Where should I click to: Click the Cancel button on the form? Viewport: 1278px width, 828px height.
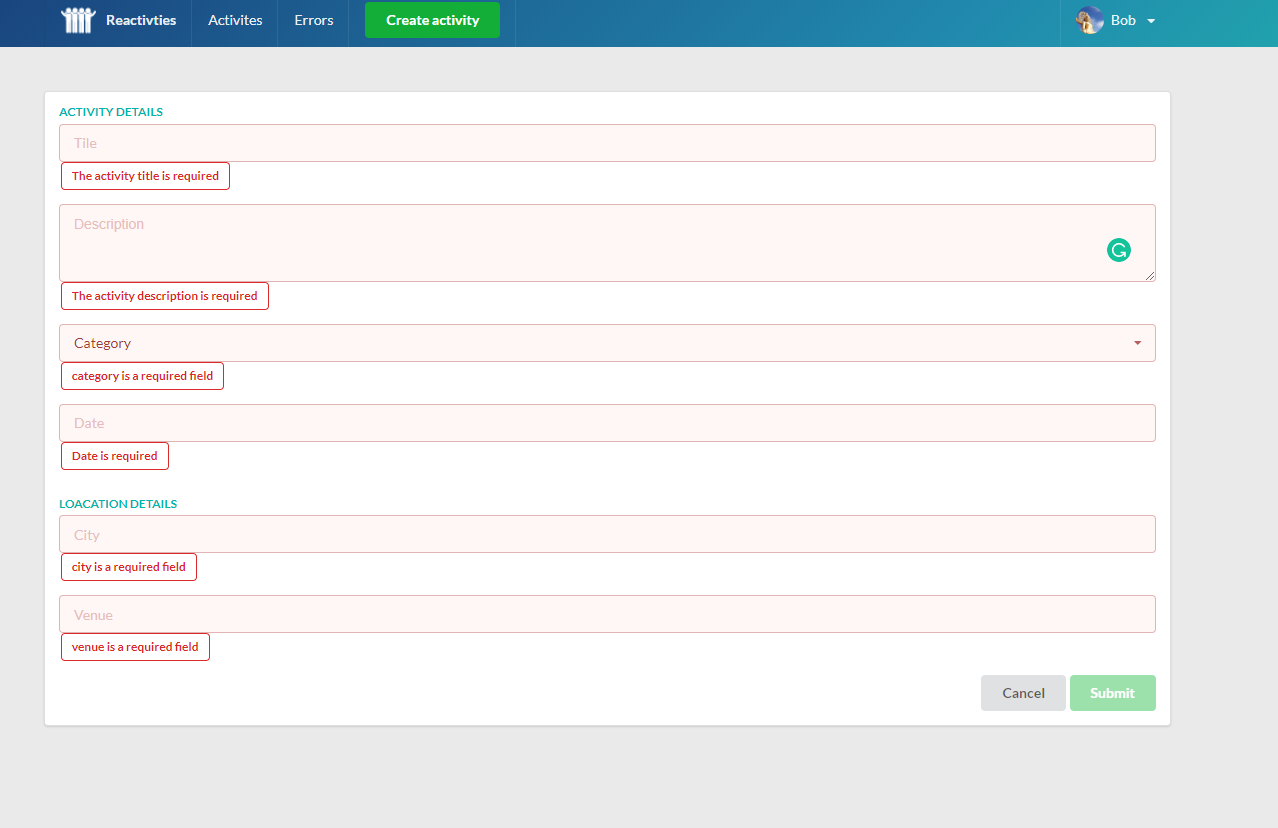coord(1023,692)
